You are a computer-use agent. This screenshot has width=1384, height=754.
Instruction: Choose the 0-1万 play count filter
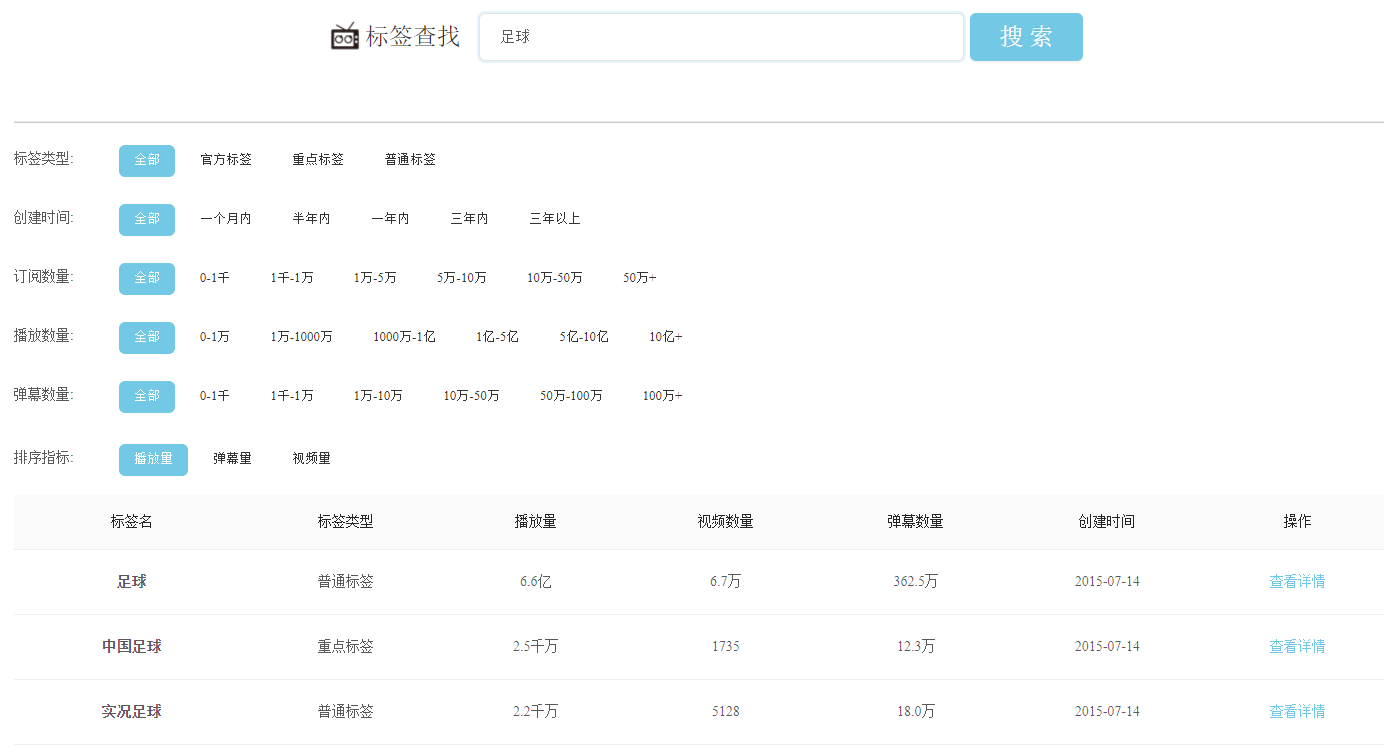[x=215, y=337]
